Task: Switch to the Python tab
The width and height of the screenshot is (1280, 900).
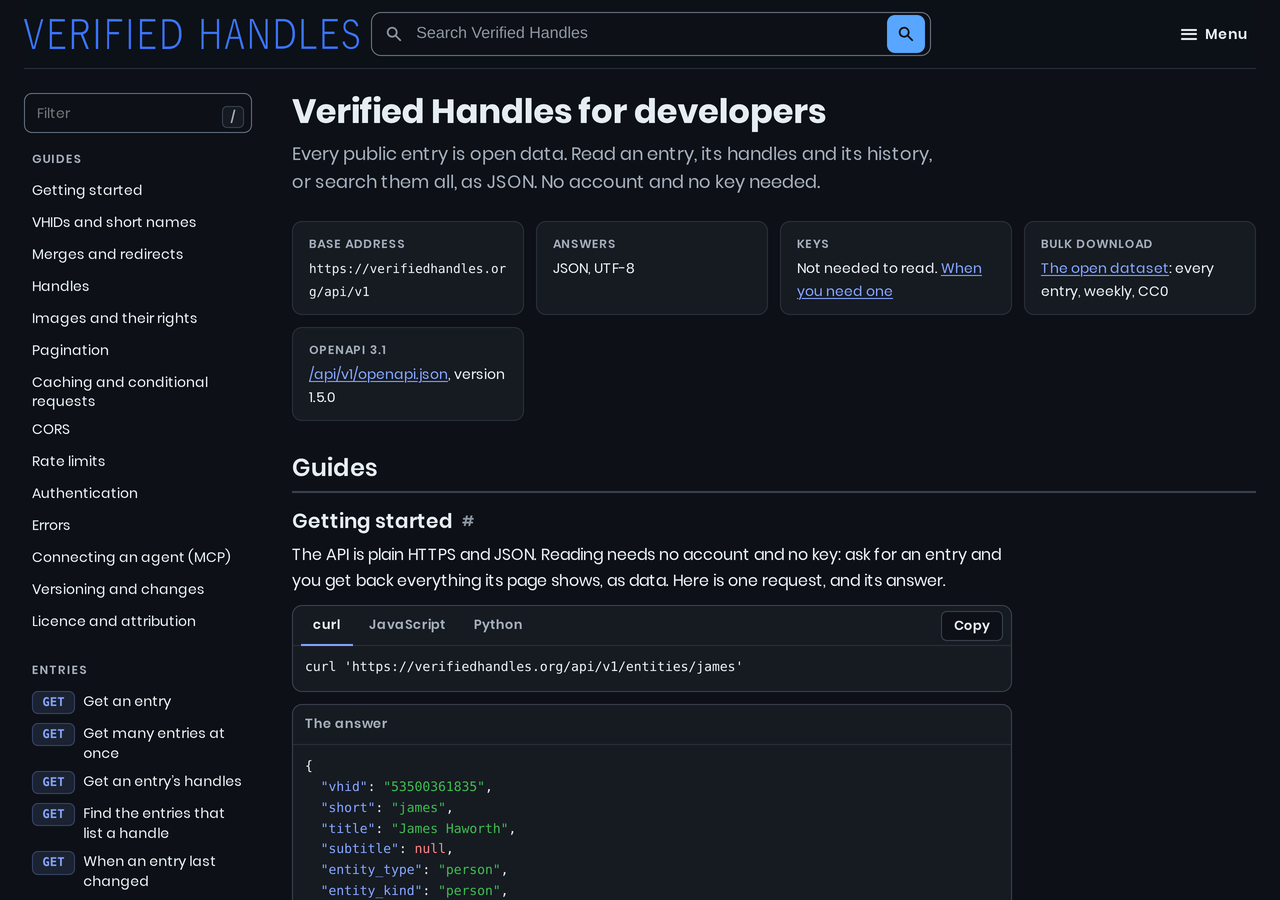Action: click(x=498, y=625)
